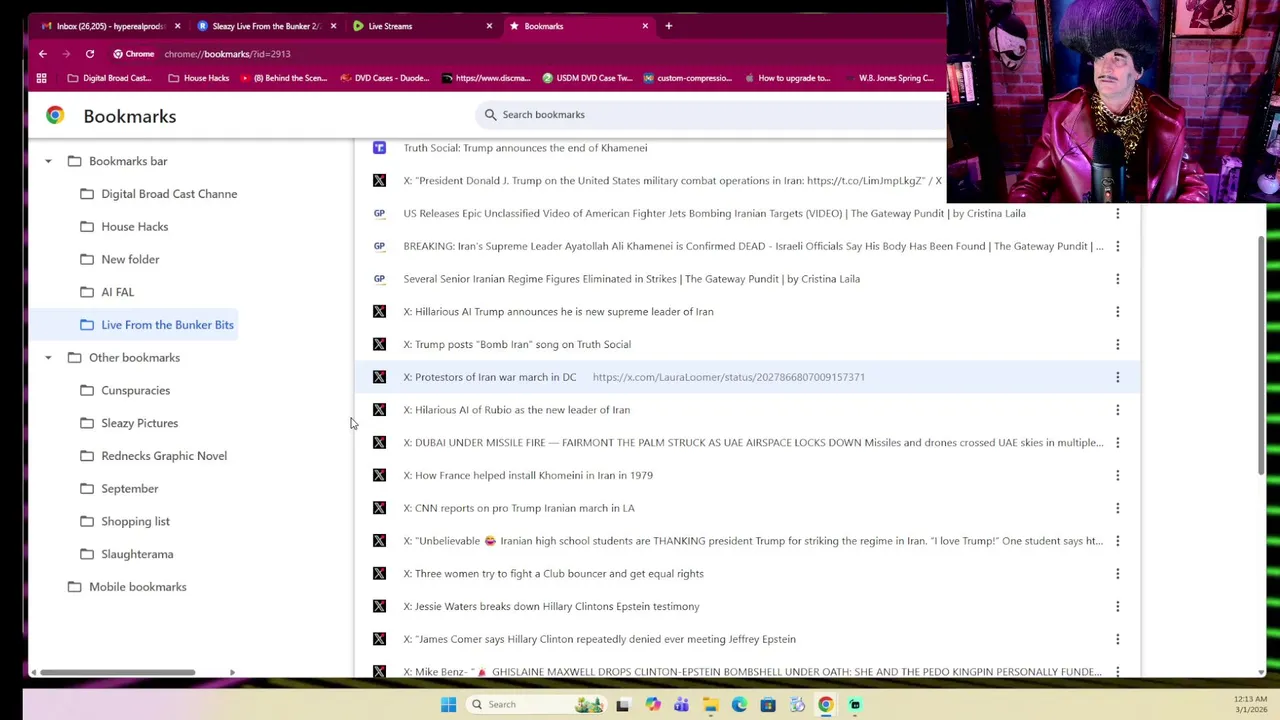Select Live From the Bunker Bits folder
1280x720 pixels.
click(x=157, y=325)
